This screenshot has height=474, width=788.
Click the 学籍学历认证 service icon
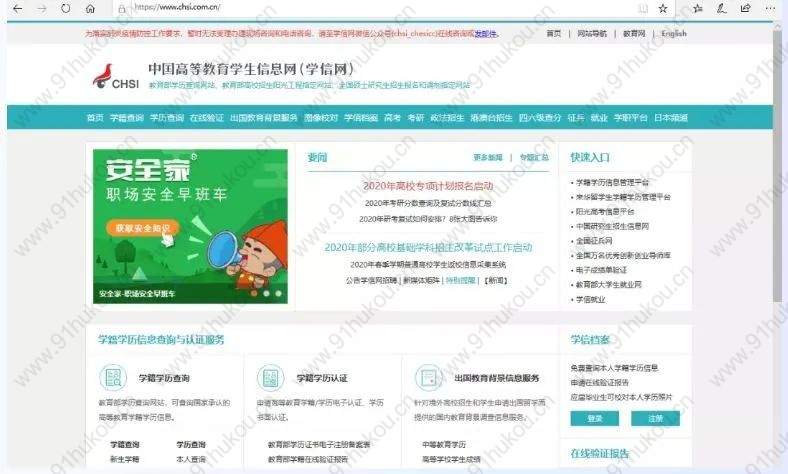271,377
